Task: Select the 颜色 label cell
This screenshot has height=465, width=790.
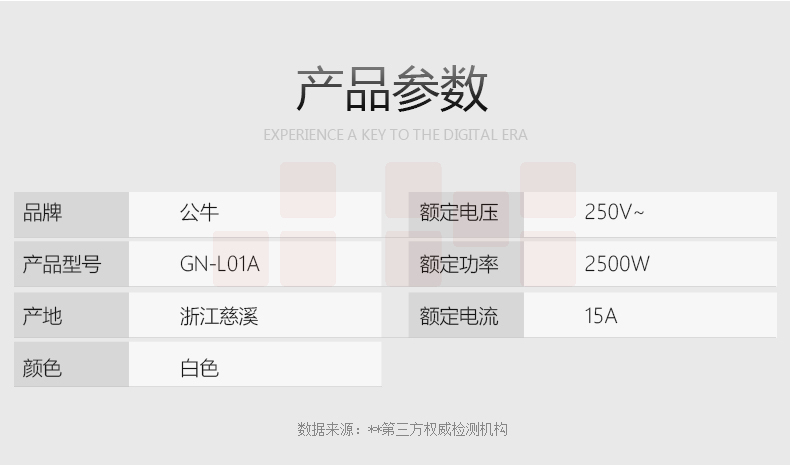Action: click(71, 368)
